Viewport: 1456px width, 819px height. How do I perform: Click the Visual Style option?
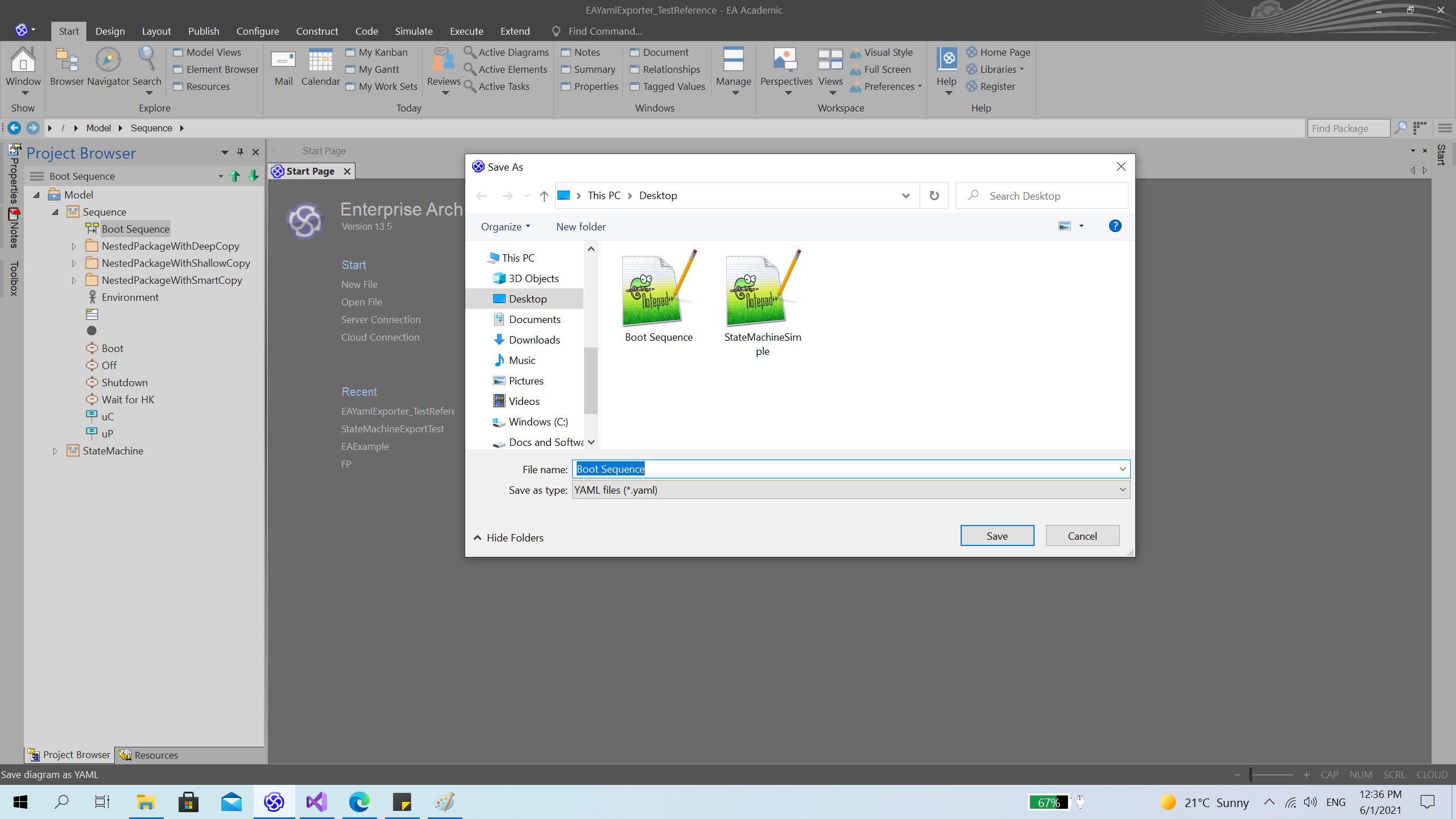[882, 52]
